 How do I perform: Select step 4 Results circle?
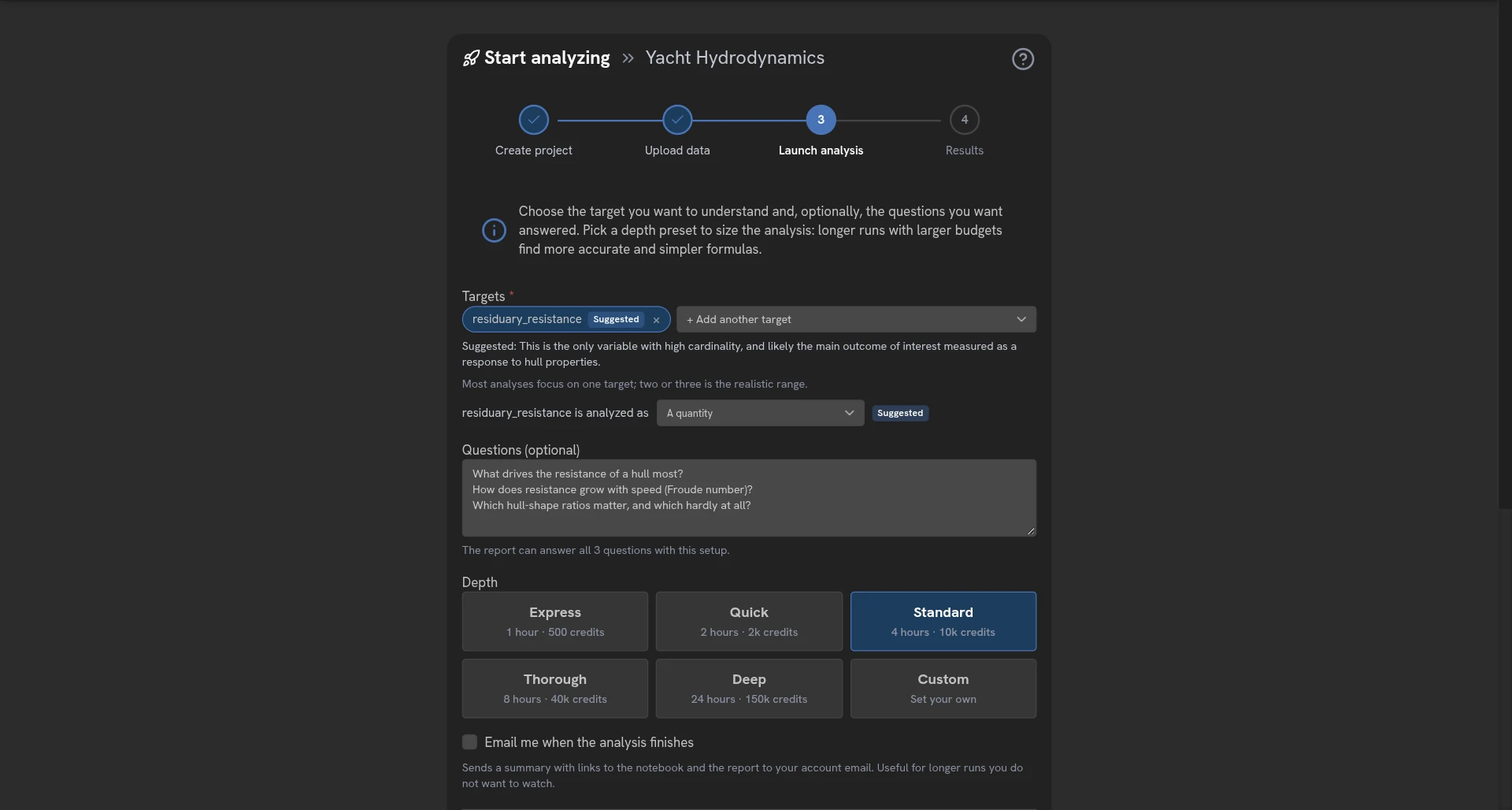pos(964,120)
